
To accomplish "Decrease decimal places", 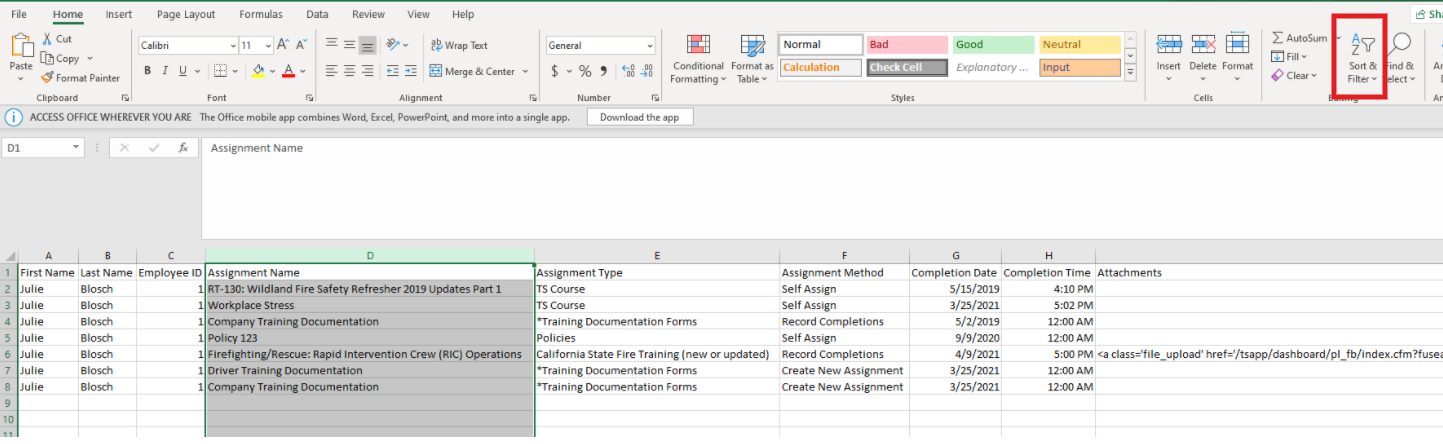I will [x=648, y=71].
